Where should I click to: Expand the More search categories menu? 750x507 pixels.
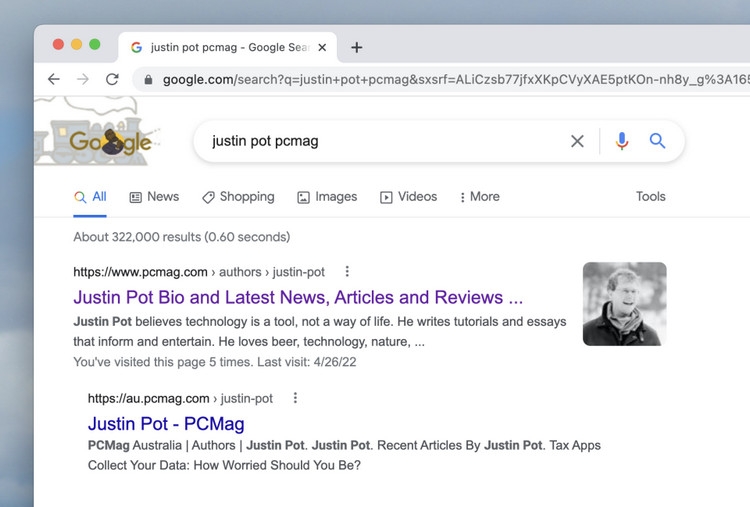[x=479, y=197]
